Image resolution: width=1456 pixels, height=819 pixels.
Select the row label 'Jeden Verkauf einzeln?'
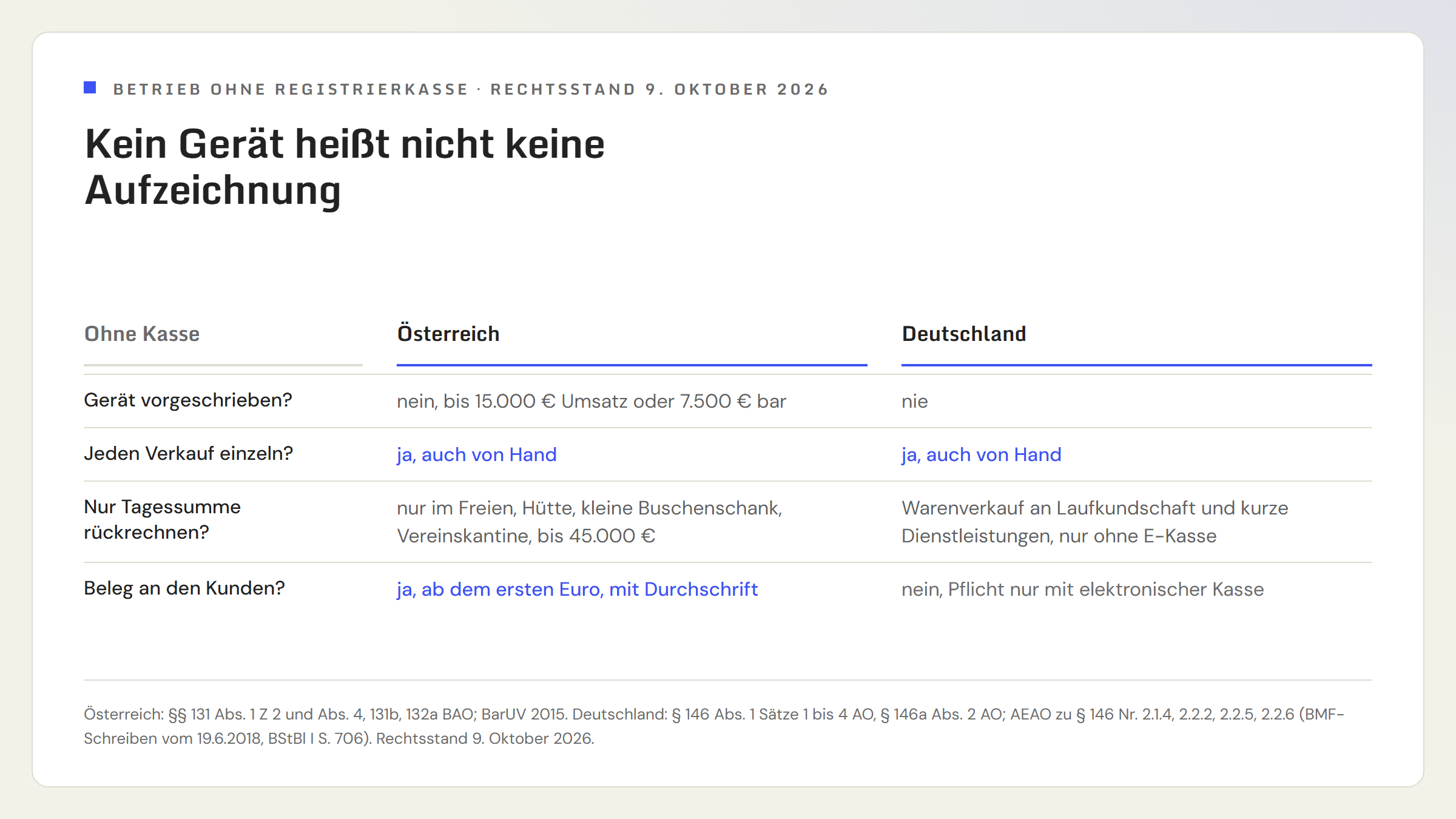tap(189, 454)
